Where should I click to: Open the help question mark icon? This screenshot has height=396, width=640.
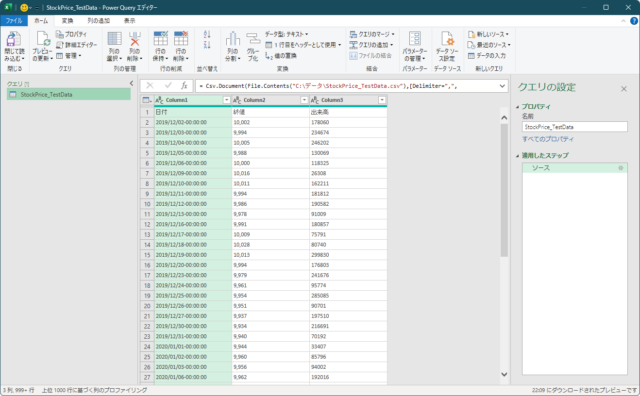click(x=634, y=21)
